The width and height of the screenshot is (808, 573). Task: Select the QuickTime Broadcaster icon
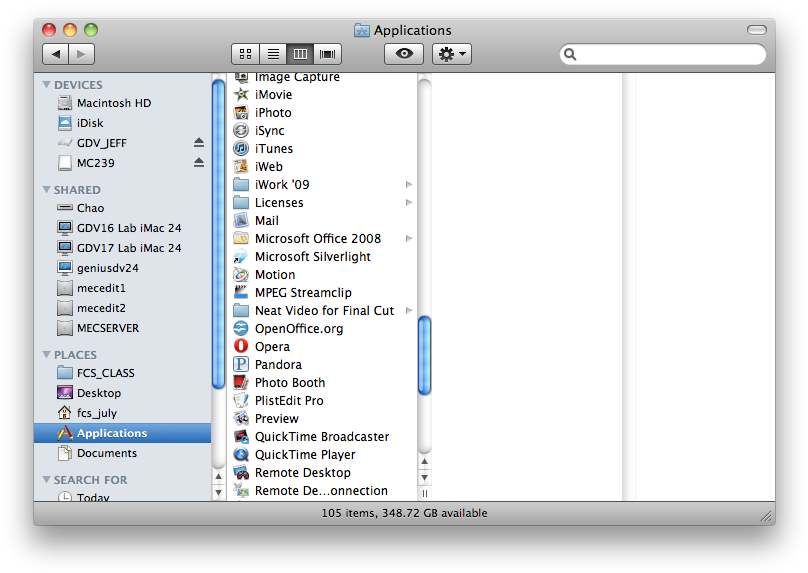[241, 436]
